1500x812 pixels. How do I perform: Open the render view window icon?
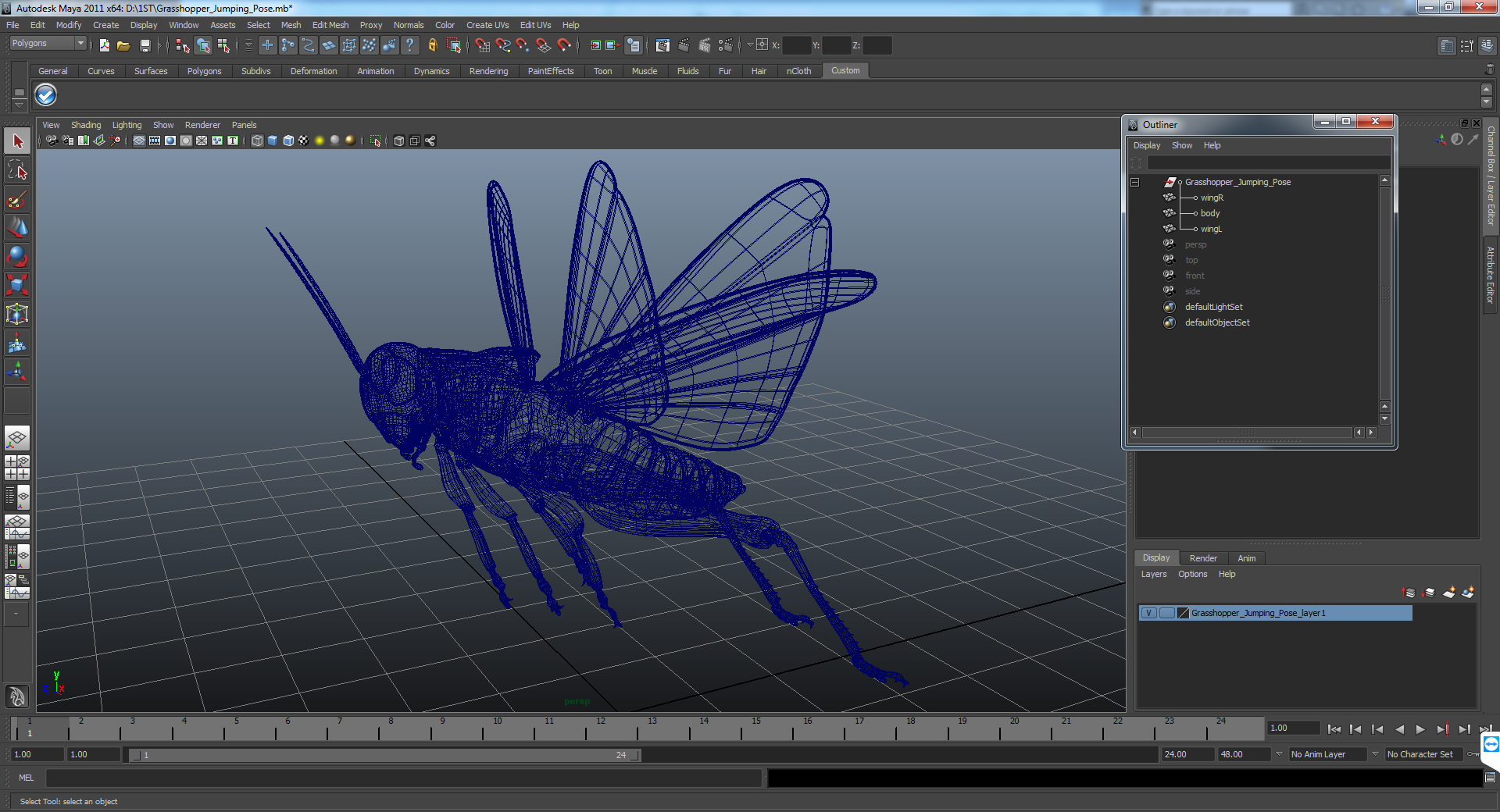tap(662, 45)
